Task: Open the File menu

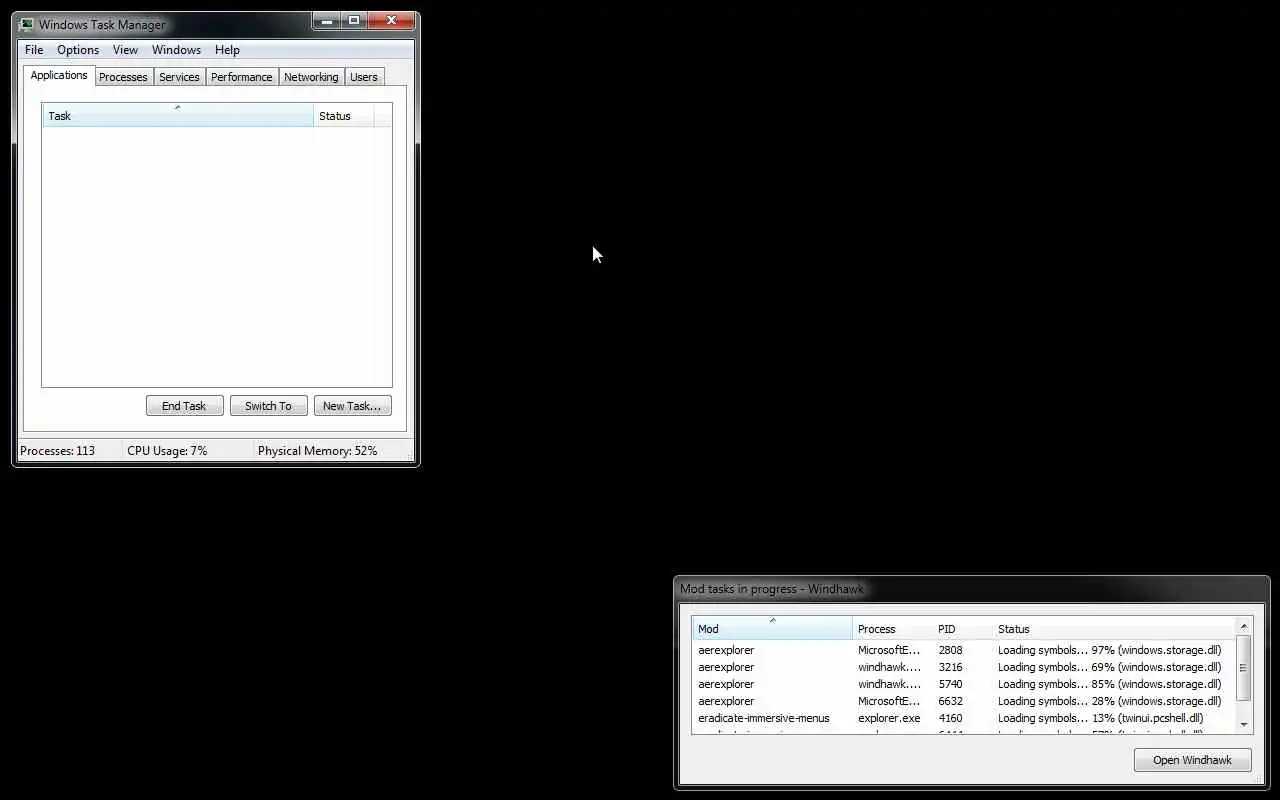Action: 34,50
